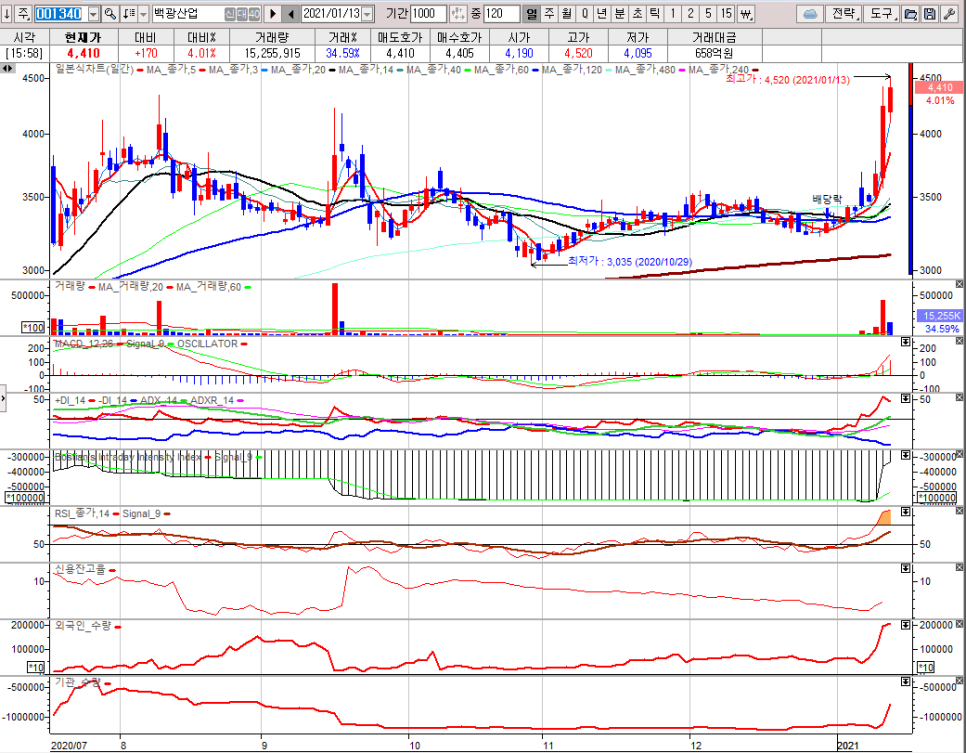Close the 기관_수량 panel with its X icon
This screenshot has width=966, height=753.
click(959, 680)
